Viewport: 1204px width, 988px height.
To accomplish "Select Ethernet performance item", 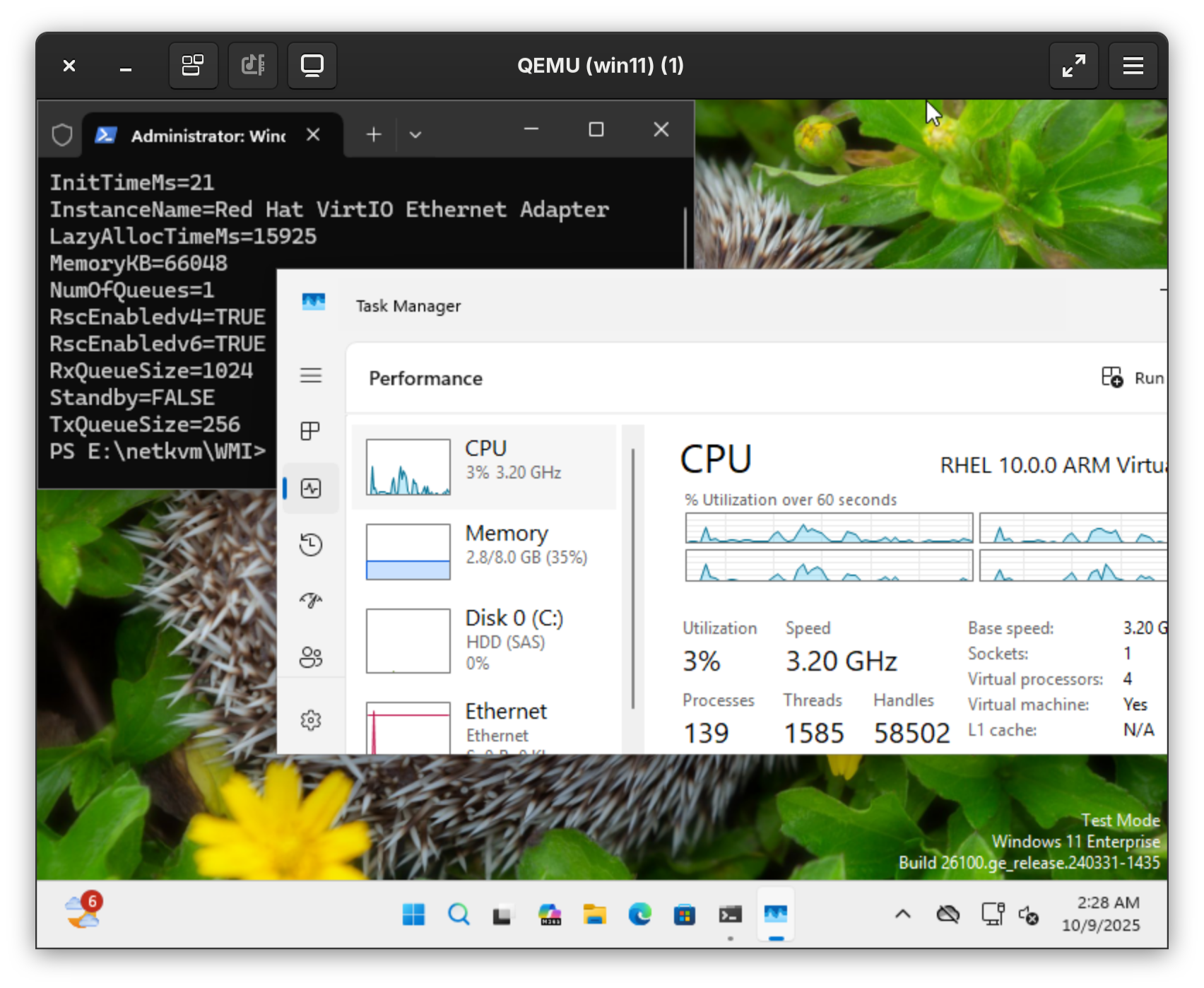I will 484,724.
